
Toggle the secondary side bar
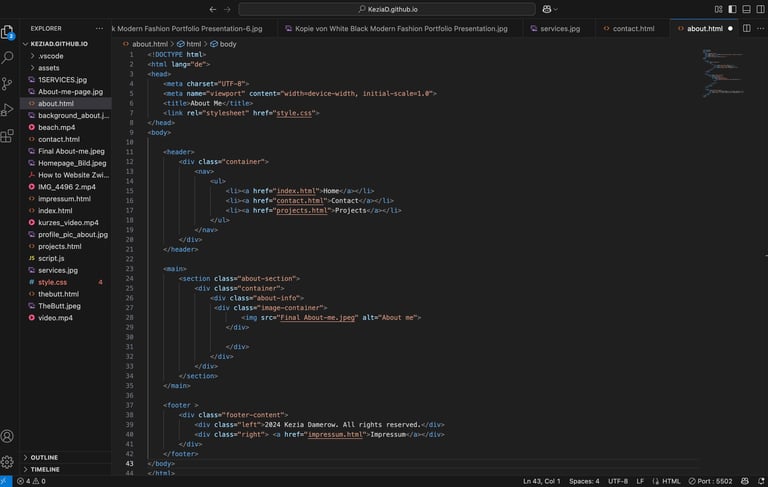click(x=760, y=9)
